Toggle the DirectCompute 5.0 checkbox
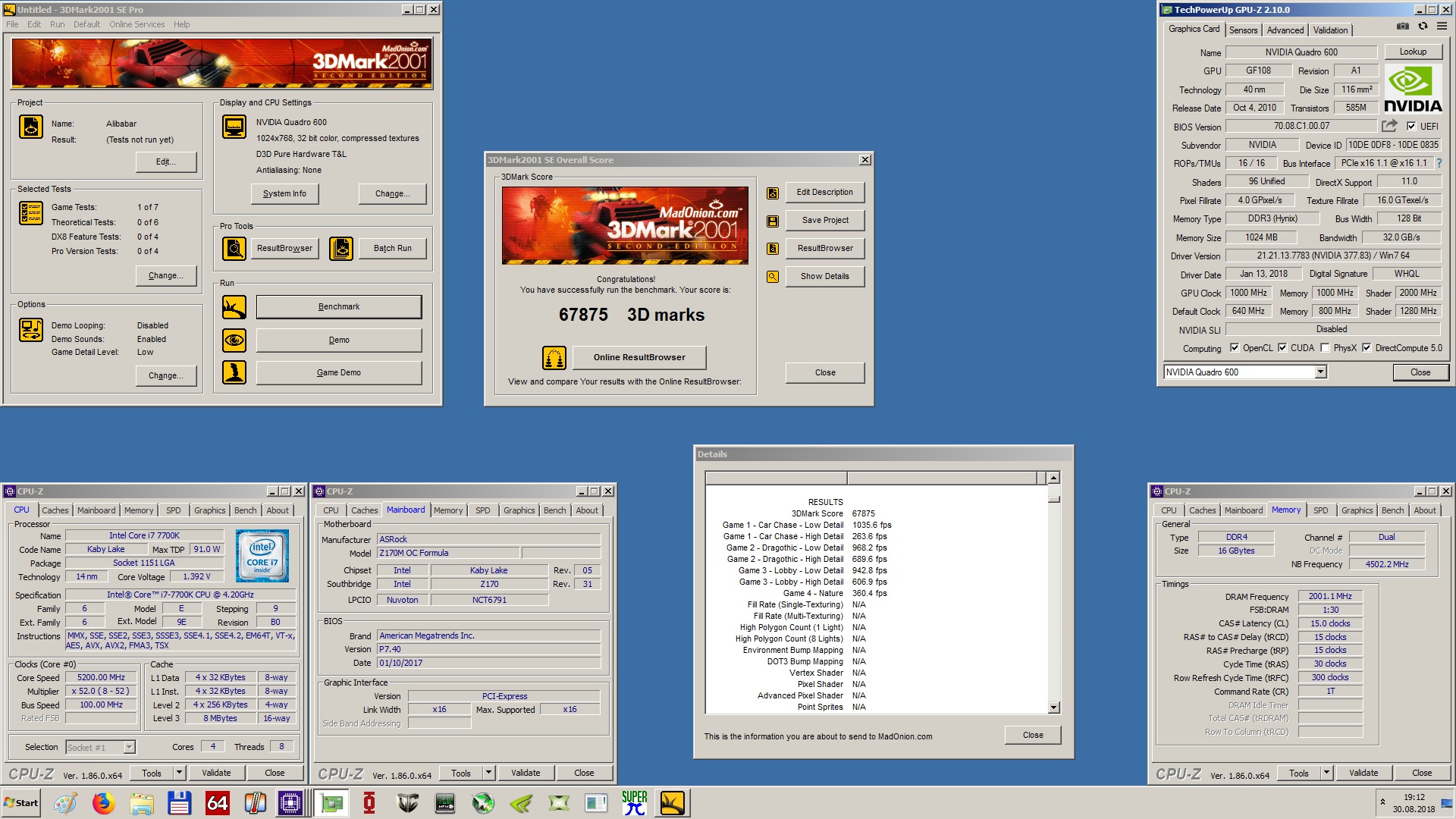The width and height of the screenshot is (1456, 819). [1367, 348]
